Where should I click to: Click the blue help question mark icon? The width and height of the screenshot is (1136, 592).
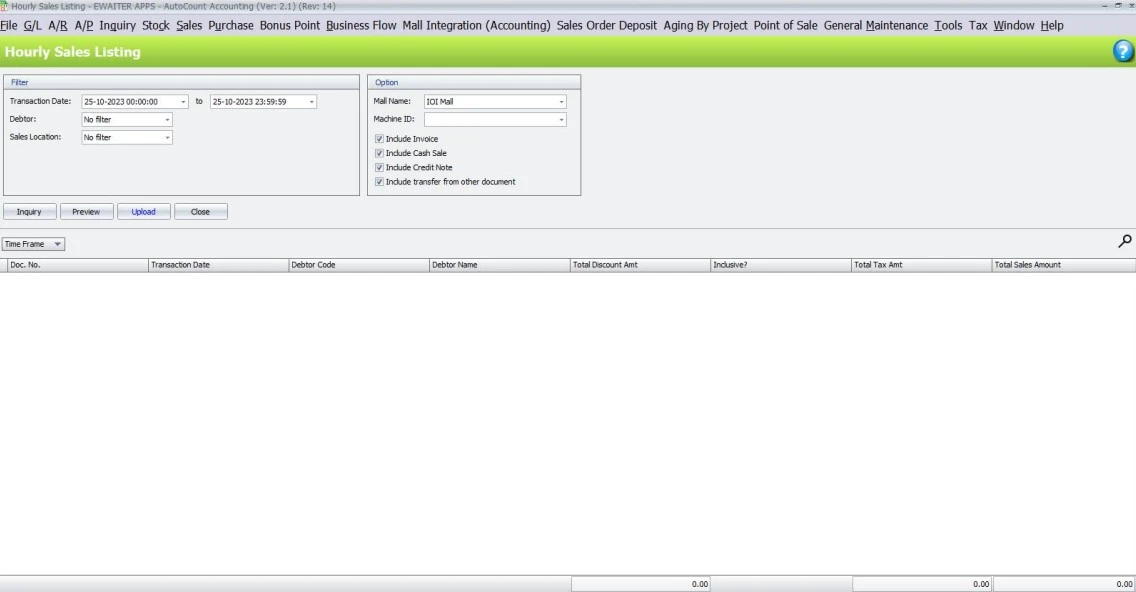click(1123, 52)
